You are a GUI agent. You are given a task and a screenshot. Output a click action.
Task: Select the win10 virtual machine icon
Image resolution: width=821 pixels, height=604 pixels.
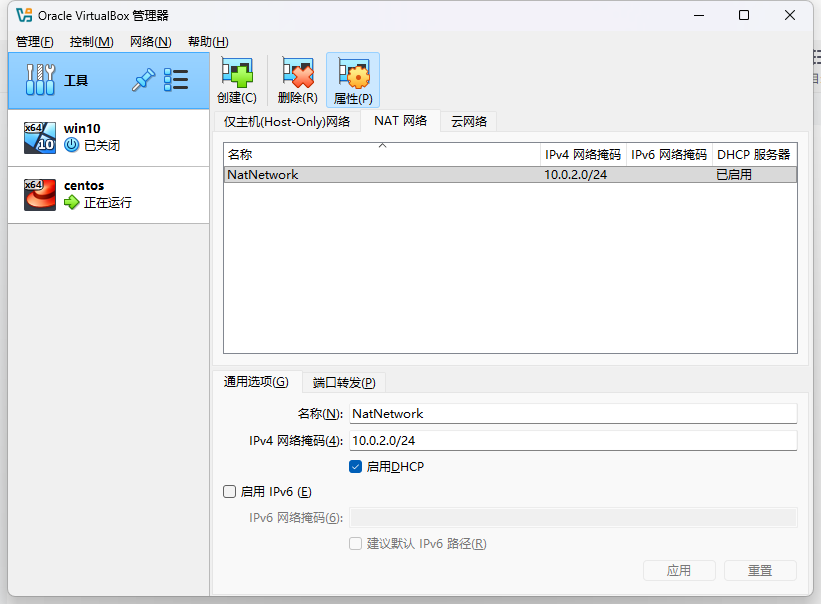40,138
